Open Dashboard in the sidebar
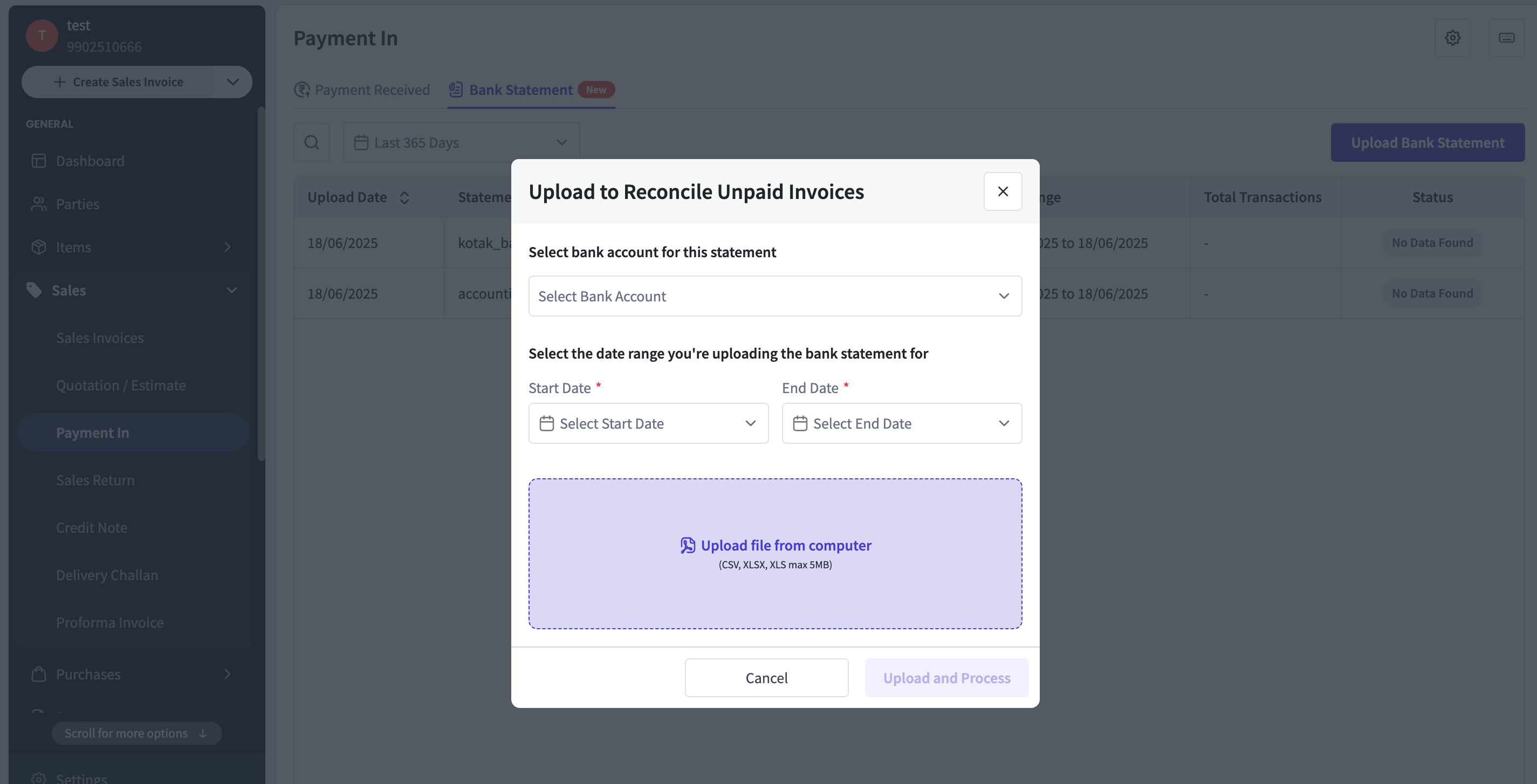The width and height of the screenshot is (1537, 784). coord(133,161)
